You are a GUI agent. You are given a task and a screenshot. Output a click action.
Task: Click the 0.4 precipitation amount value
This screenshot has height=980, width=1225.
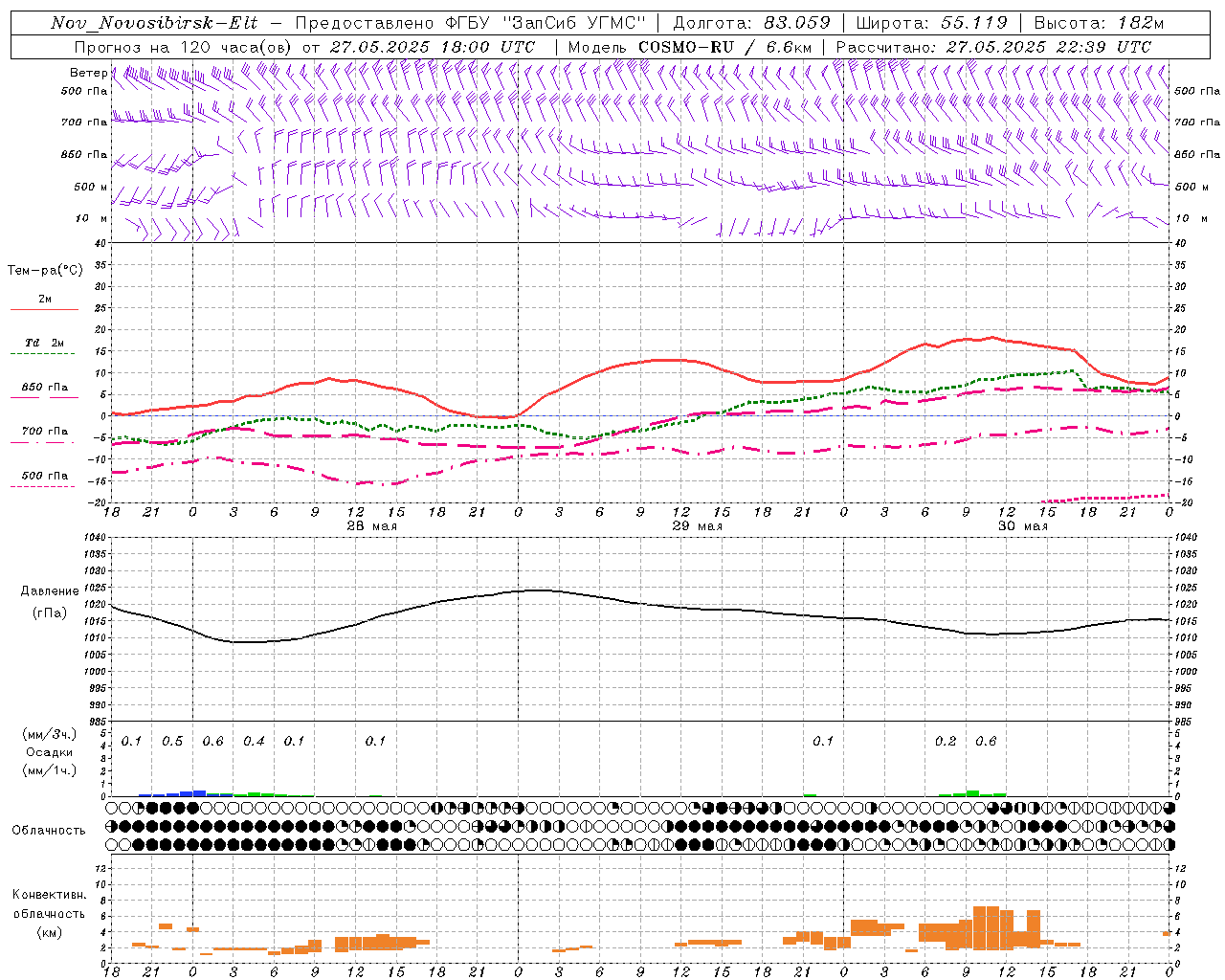tap(254, 742)
